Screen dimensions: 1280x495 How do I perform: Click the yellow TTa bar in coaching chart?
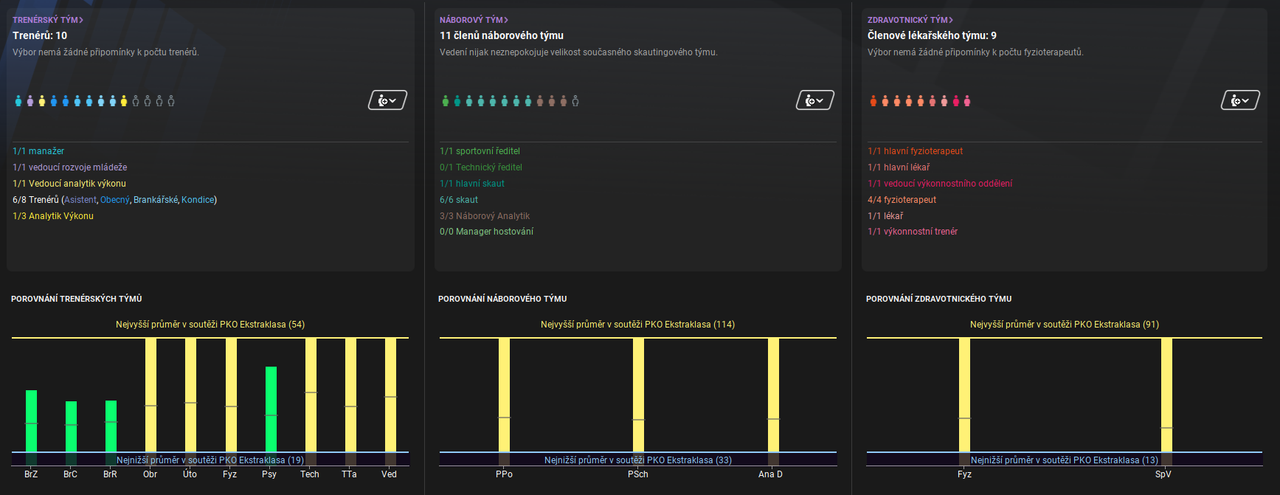(x=351, y=401)
